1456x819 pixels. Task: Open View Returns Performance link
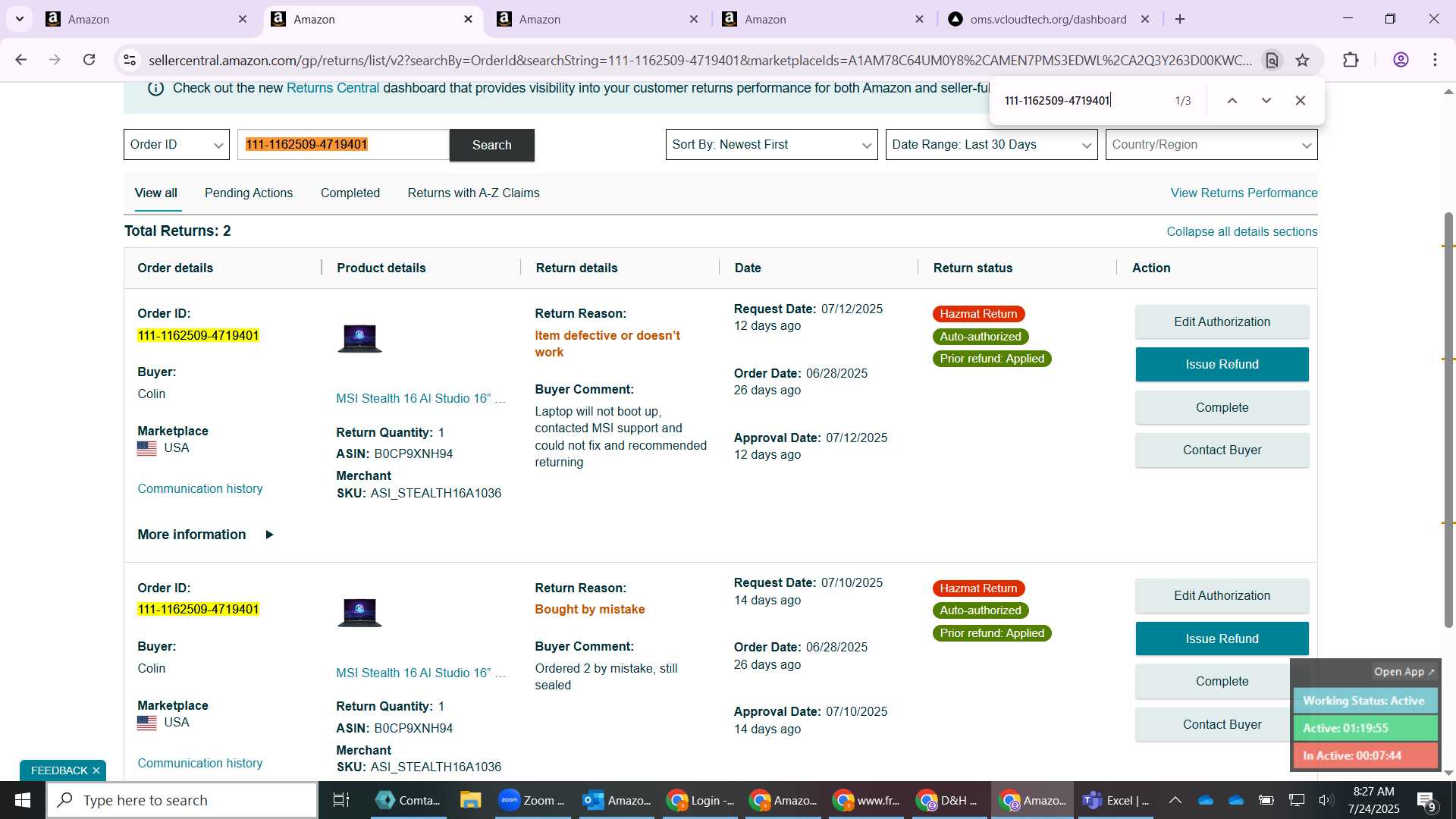pos(1244,193)
